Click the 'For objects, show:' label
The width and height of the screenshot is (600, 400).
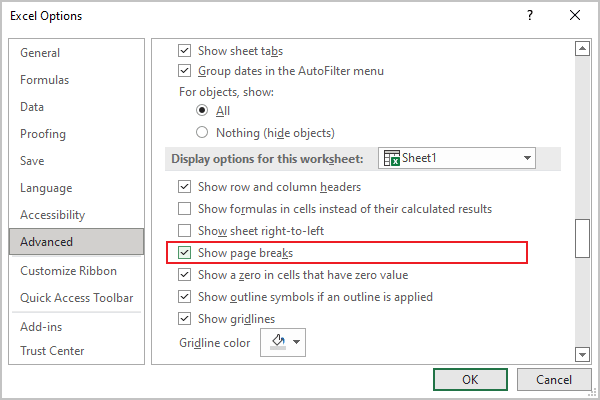tap(227, 92)
